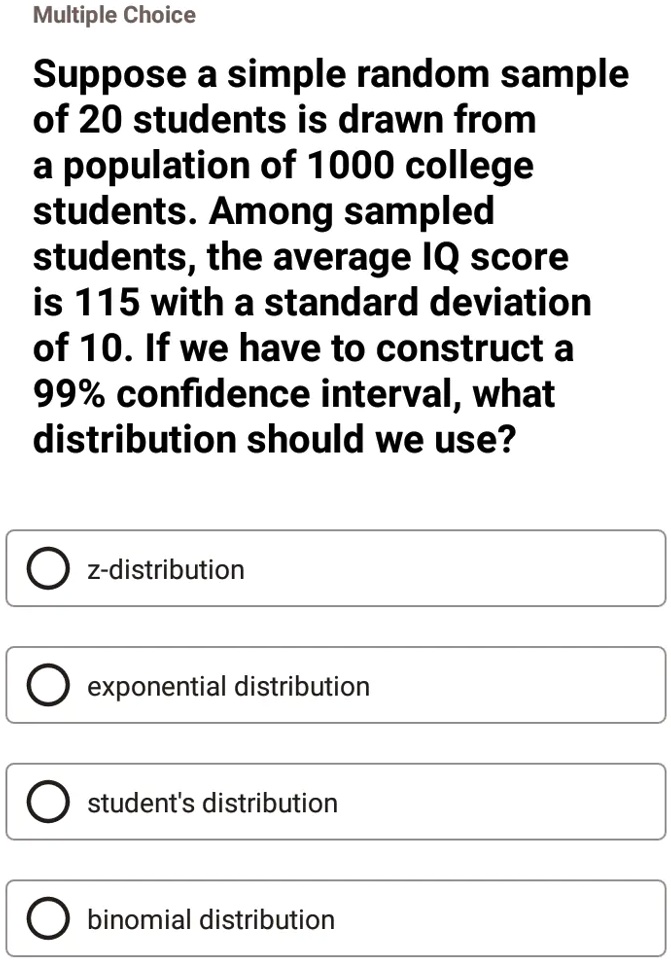Click the exponential distribution answer row

[x=335, y=685]
